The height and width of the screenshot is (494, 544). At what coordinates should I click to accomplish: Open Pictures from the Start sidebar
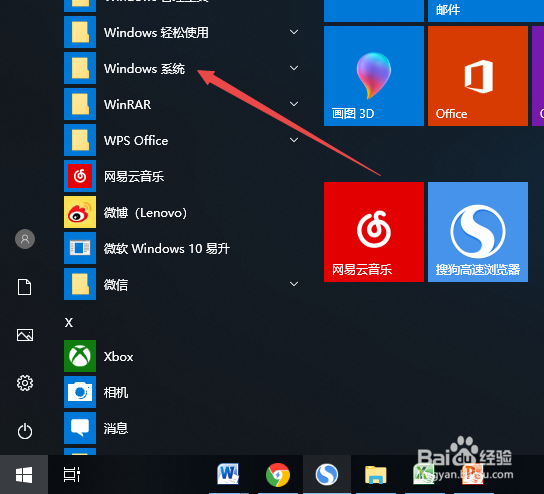coord(25,335)
